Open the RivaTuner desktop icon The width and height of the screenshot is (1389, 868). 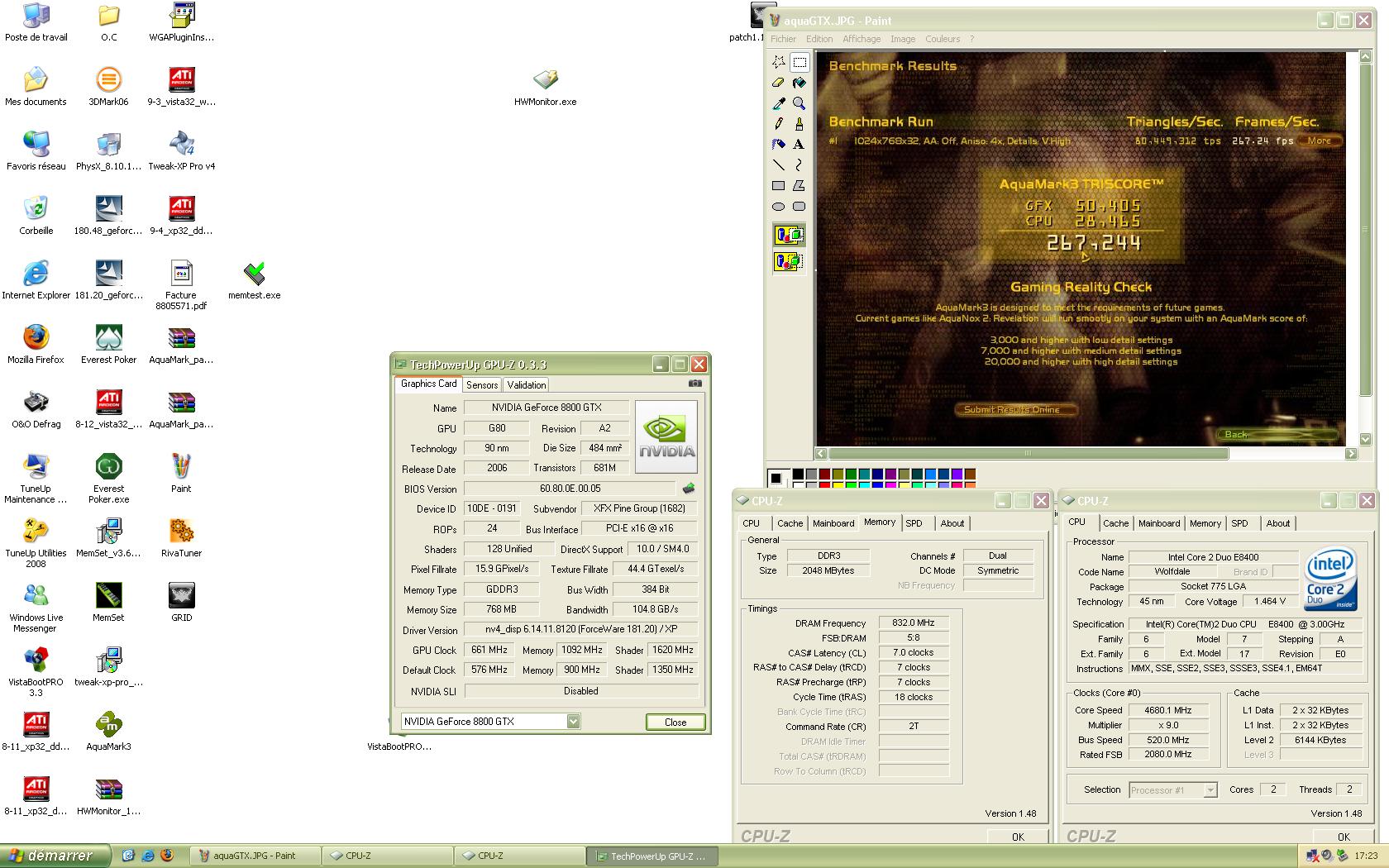click(x=181, y=538)
